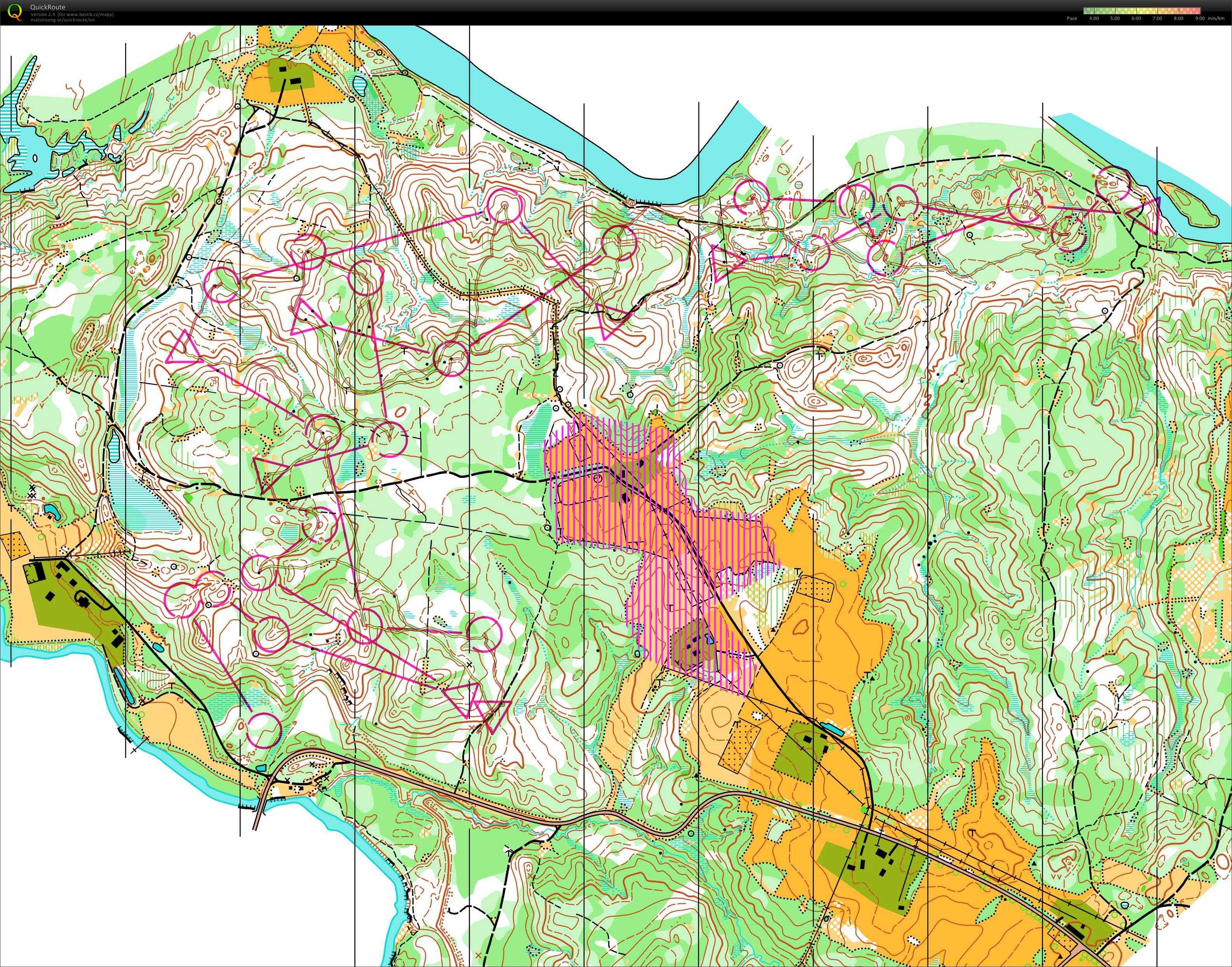1232x967 pixels.
Task: Click the 'Pace' legend label
Action: tap(1072, 19)
